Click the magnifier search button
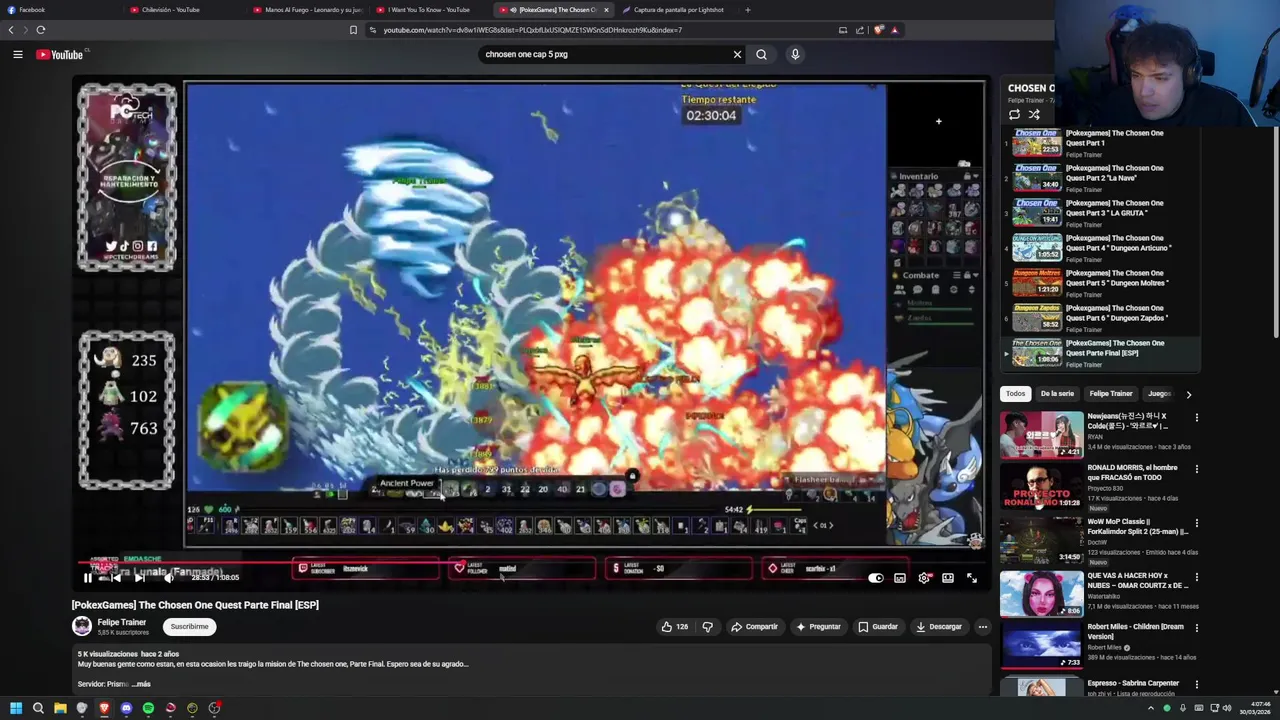Image resolution: width=1280 pixels, height=720 pixels. coord(761,54)
